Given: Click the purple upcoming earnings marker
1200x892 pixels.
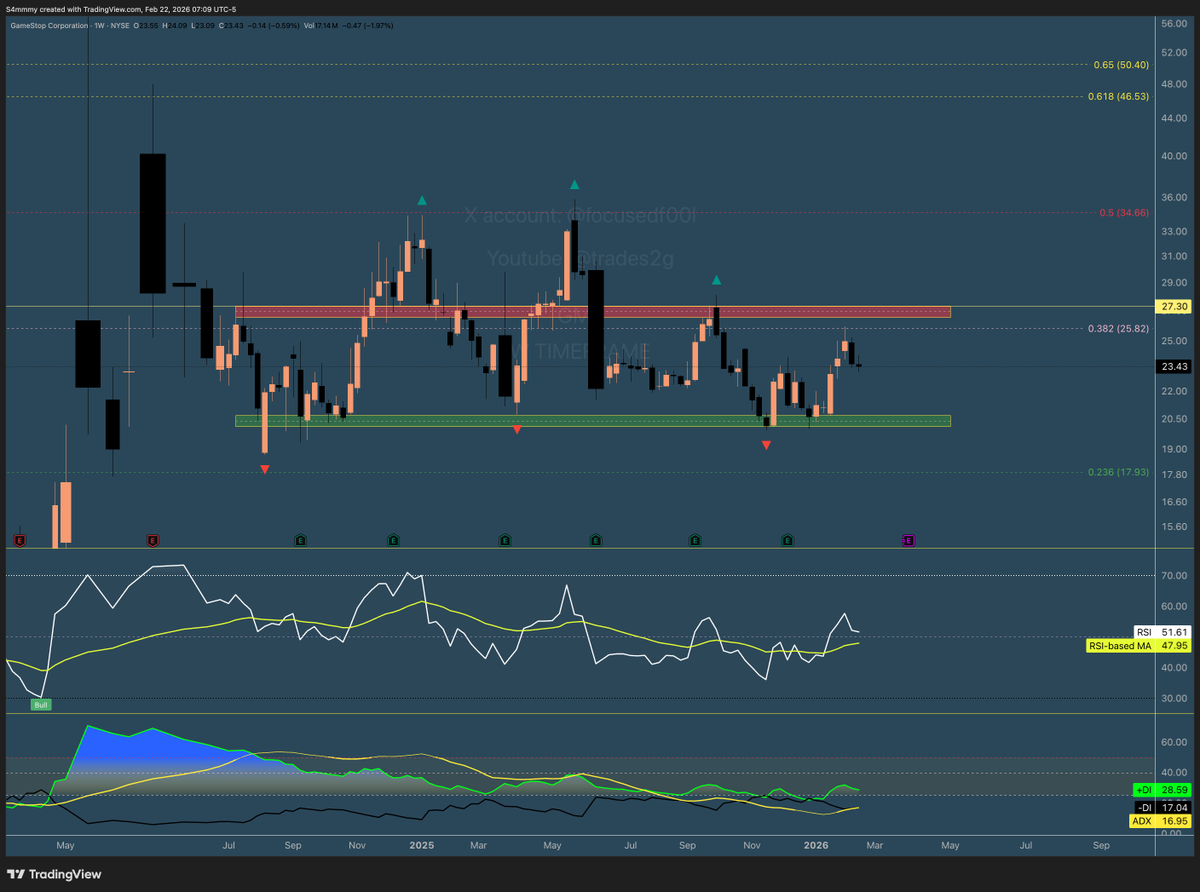Looking at the screenshot, I should [909, 540].
